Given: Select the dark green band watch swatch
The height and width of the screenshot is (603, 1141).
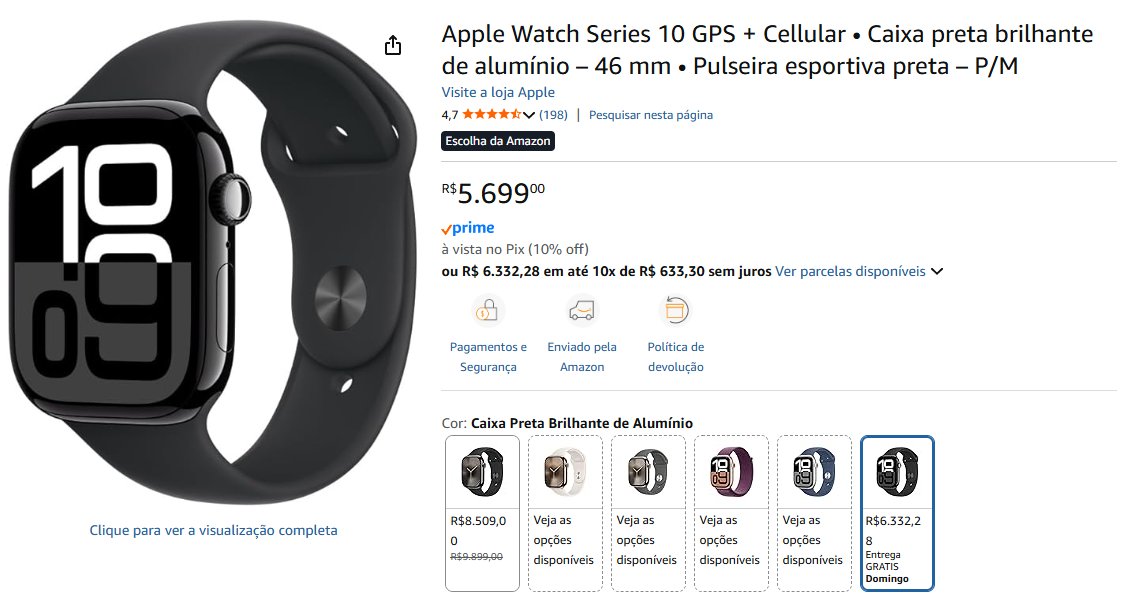Looking at the screenshot, I should click(648, 513).
